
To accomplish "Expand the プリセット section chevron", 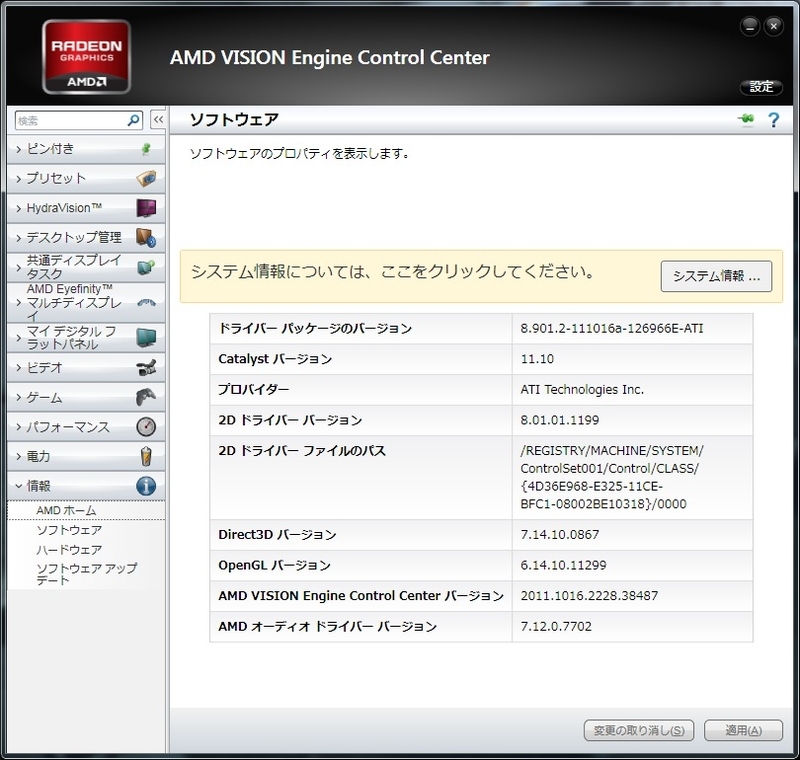I will click(19, 179).
